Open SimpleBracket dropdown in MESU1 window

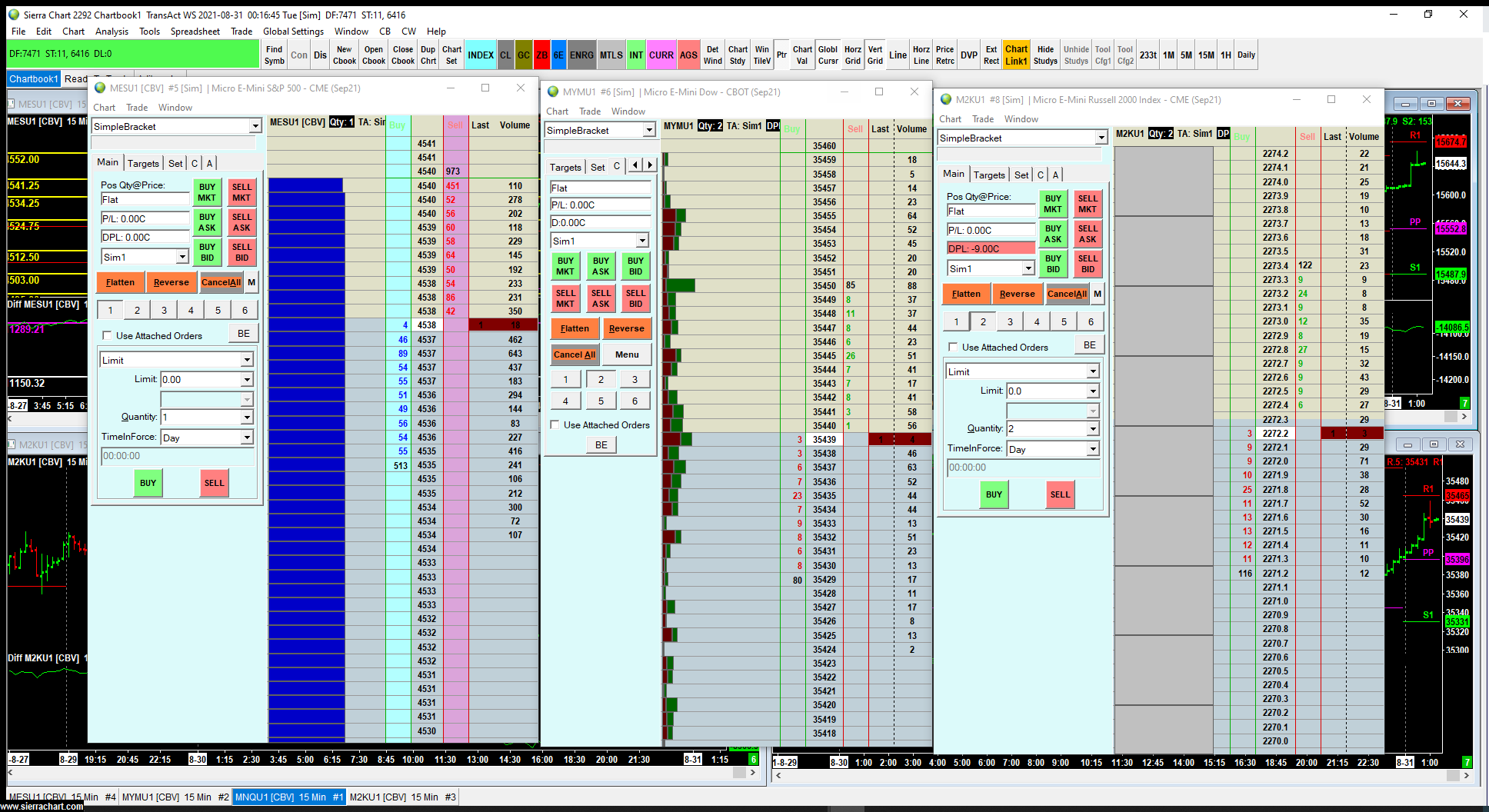coord(255,126)
